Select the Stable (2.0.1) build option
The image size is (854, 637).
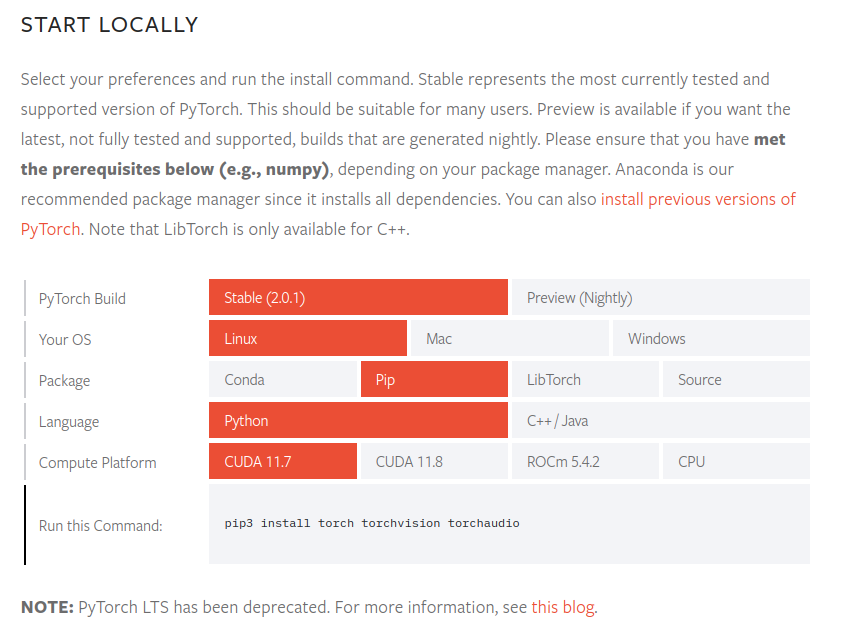coord(358,298)
